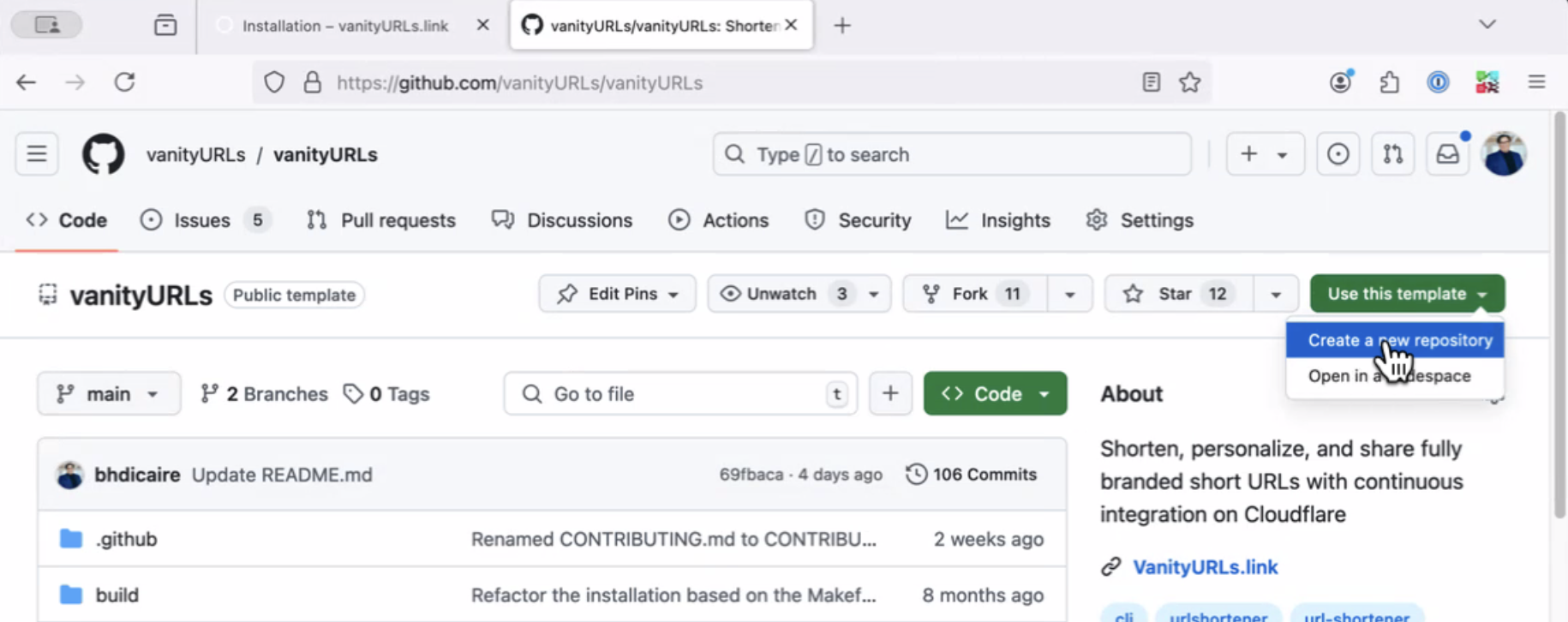Click the vanityURLs repository breadcrumb link
1568x622 pixels.
326,155
